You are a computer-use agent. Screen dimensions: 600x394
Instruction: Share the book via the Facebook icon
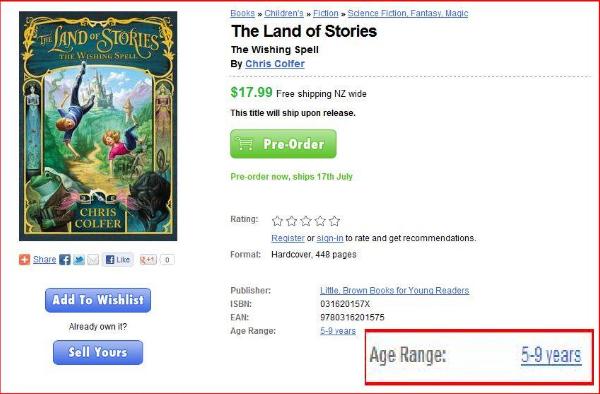tap(65, 260)
